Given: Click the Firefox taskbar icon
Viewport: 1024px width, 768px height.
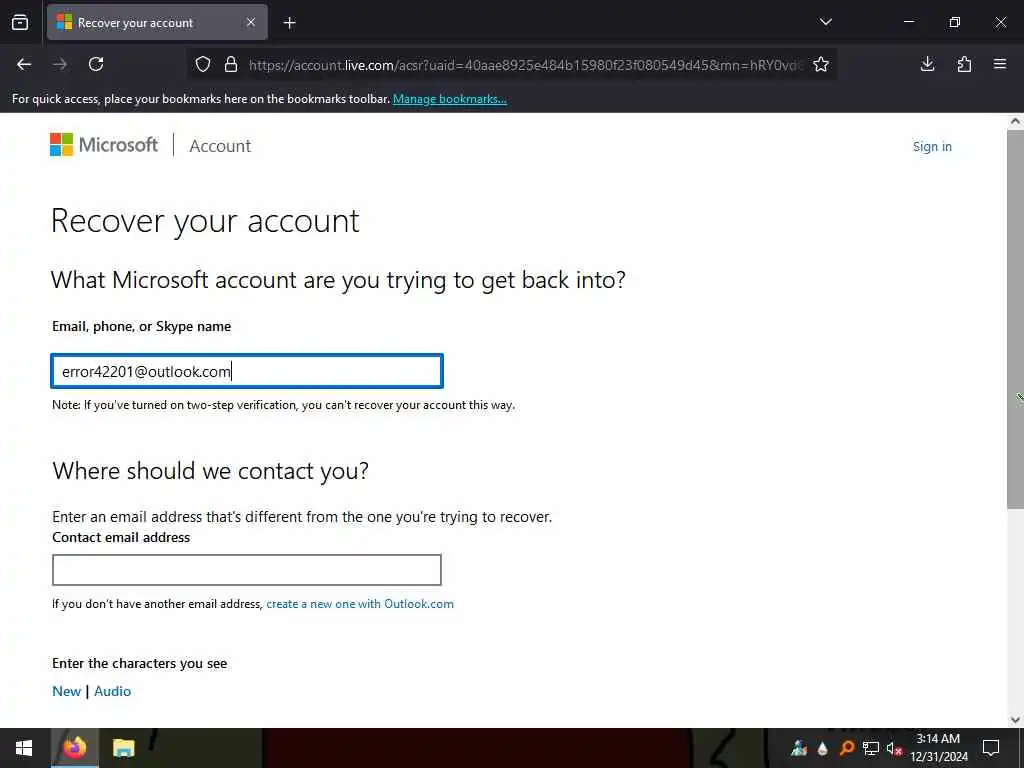Looking at the screenshot, I should [x=74, y=748].
